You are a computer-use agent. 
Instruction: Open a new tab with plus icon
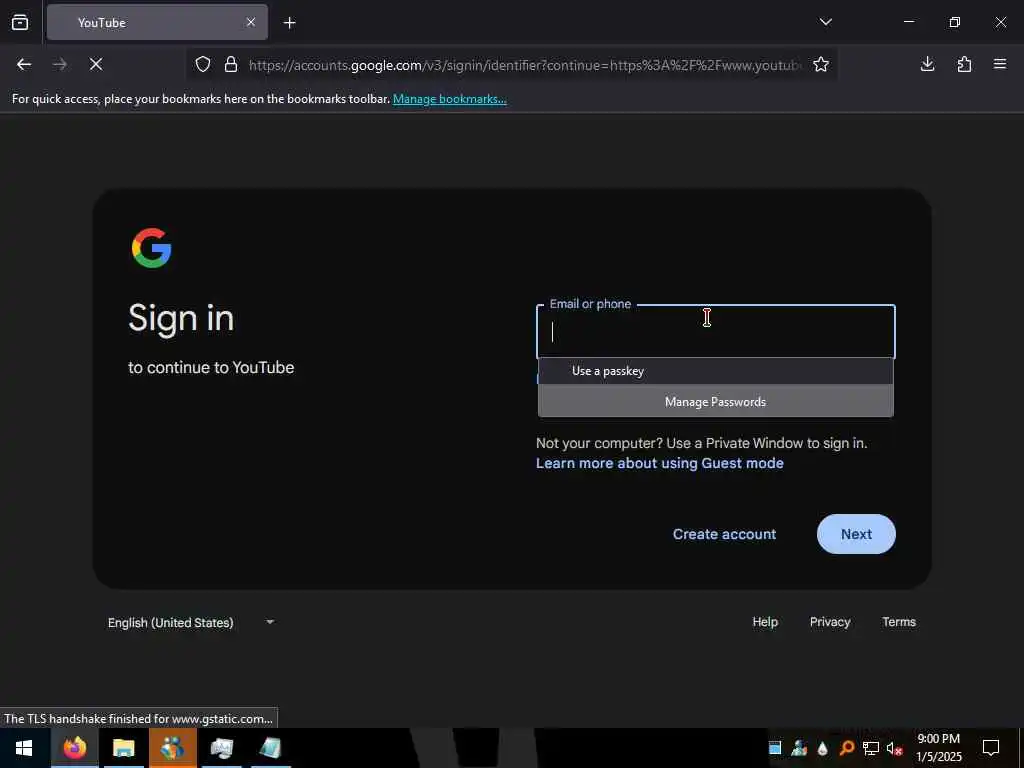pos(289,23)
